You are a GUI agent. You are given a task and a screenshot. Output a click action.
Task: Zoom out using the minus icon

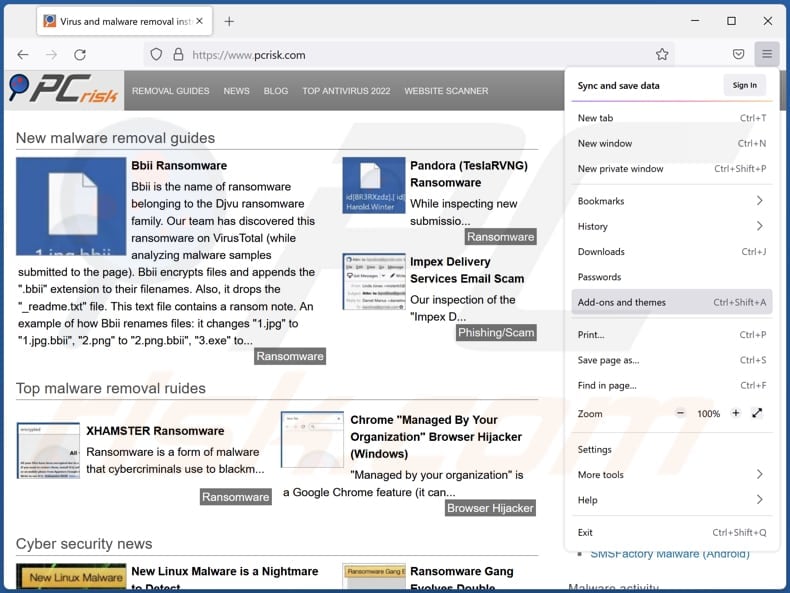click(681, 413)
